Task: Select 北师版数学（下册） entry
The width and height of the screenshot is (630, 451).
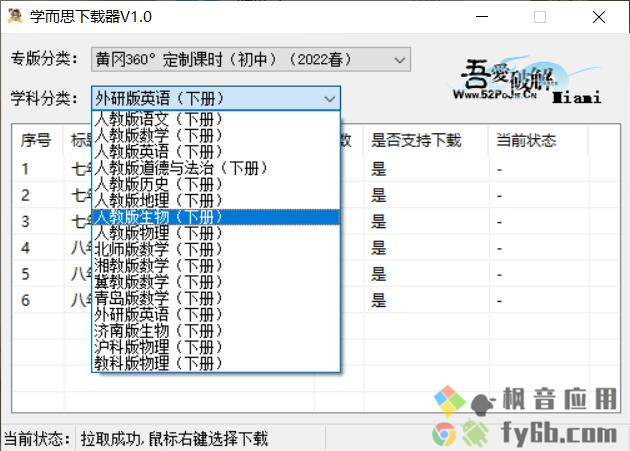Action: click(x=216, y=250)
